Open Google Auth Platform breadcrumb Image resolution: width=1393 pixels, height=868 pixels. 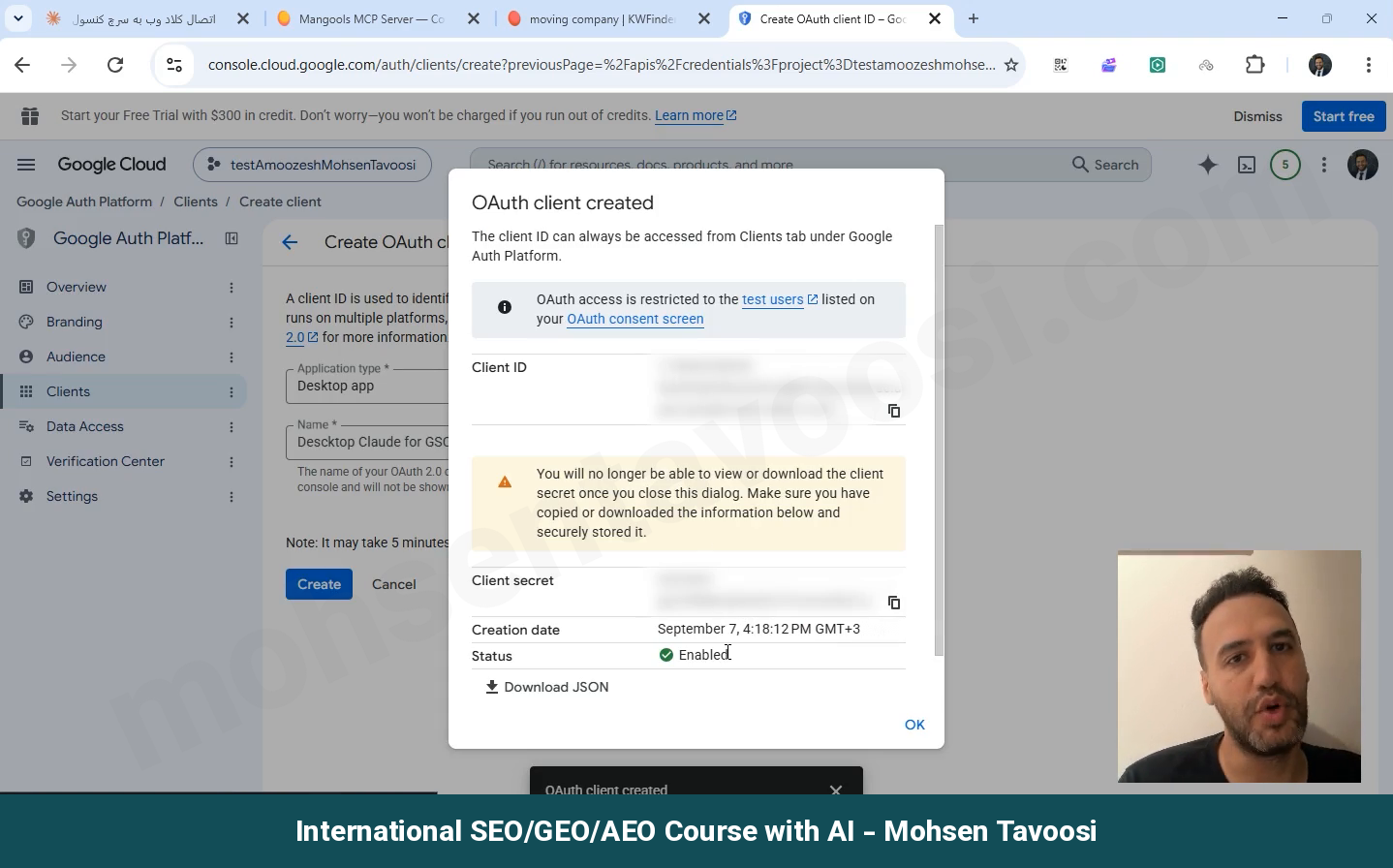pos(84,201)
